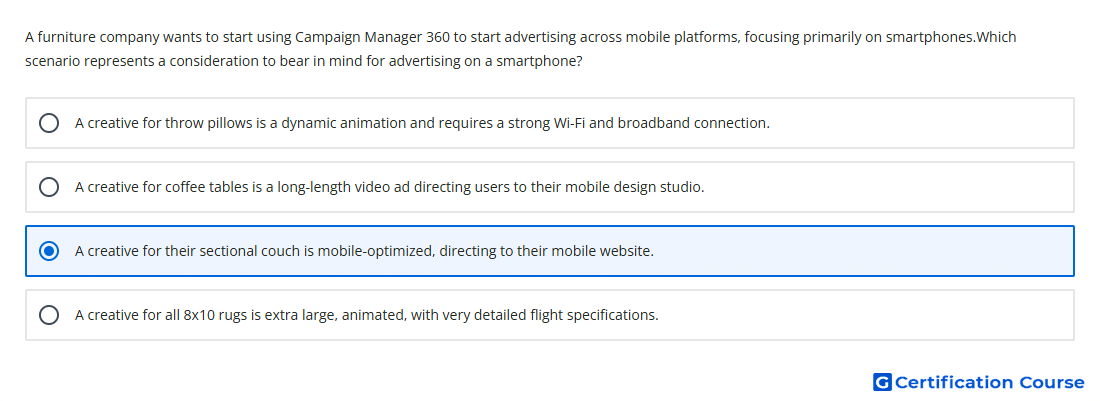
Task: Click the mobile-optimized sectional couch answer text
Action: 364,251
